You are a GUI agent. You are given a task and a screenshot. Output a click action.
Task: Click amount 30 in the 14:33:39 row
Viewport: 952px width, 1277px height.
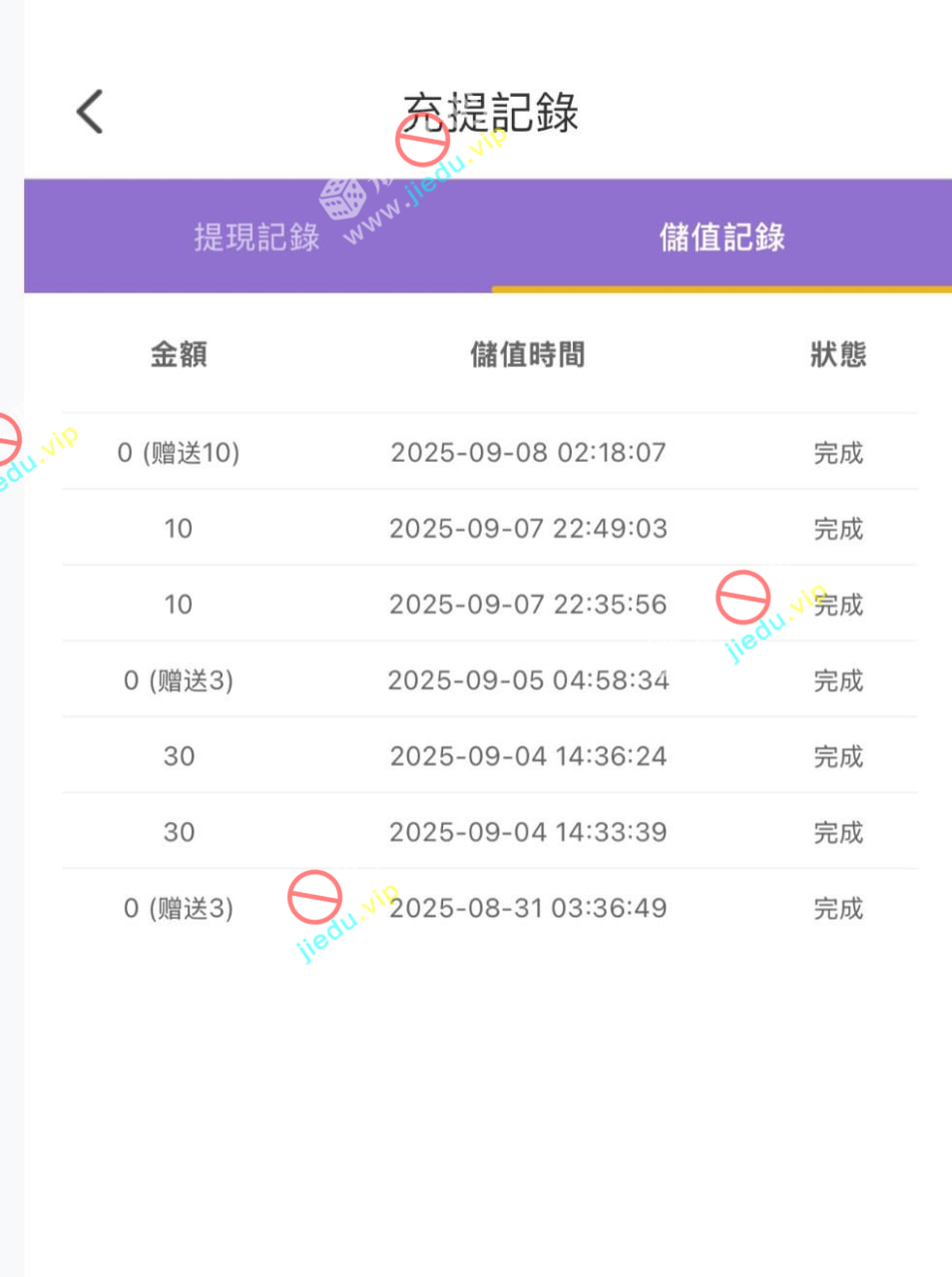[x=179, y=832]
